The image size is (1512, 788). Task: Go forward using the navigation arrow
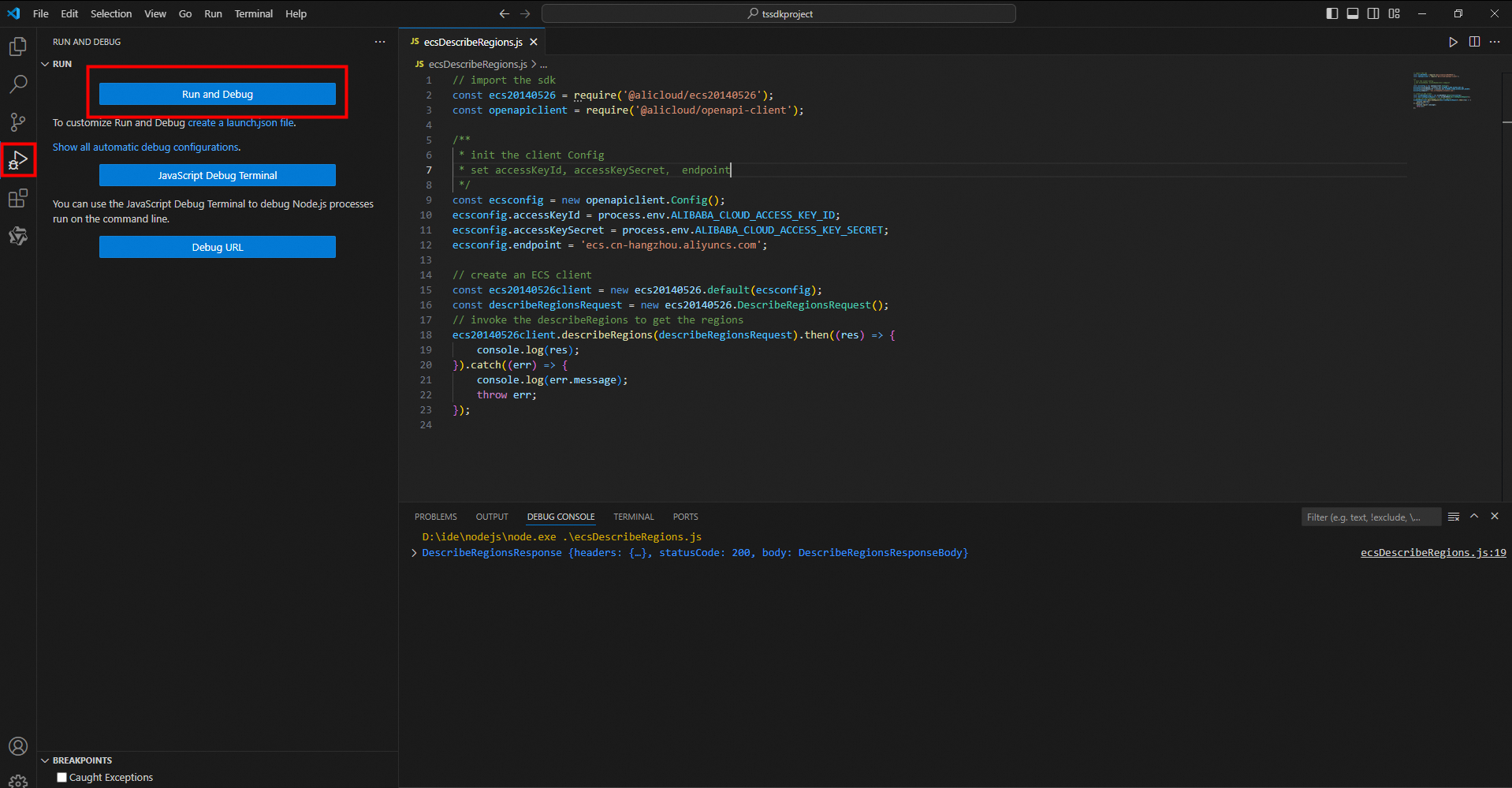coord(525,13)
